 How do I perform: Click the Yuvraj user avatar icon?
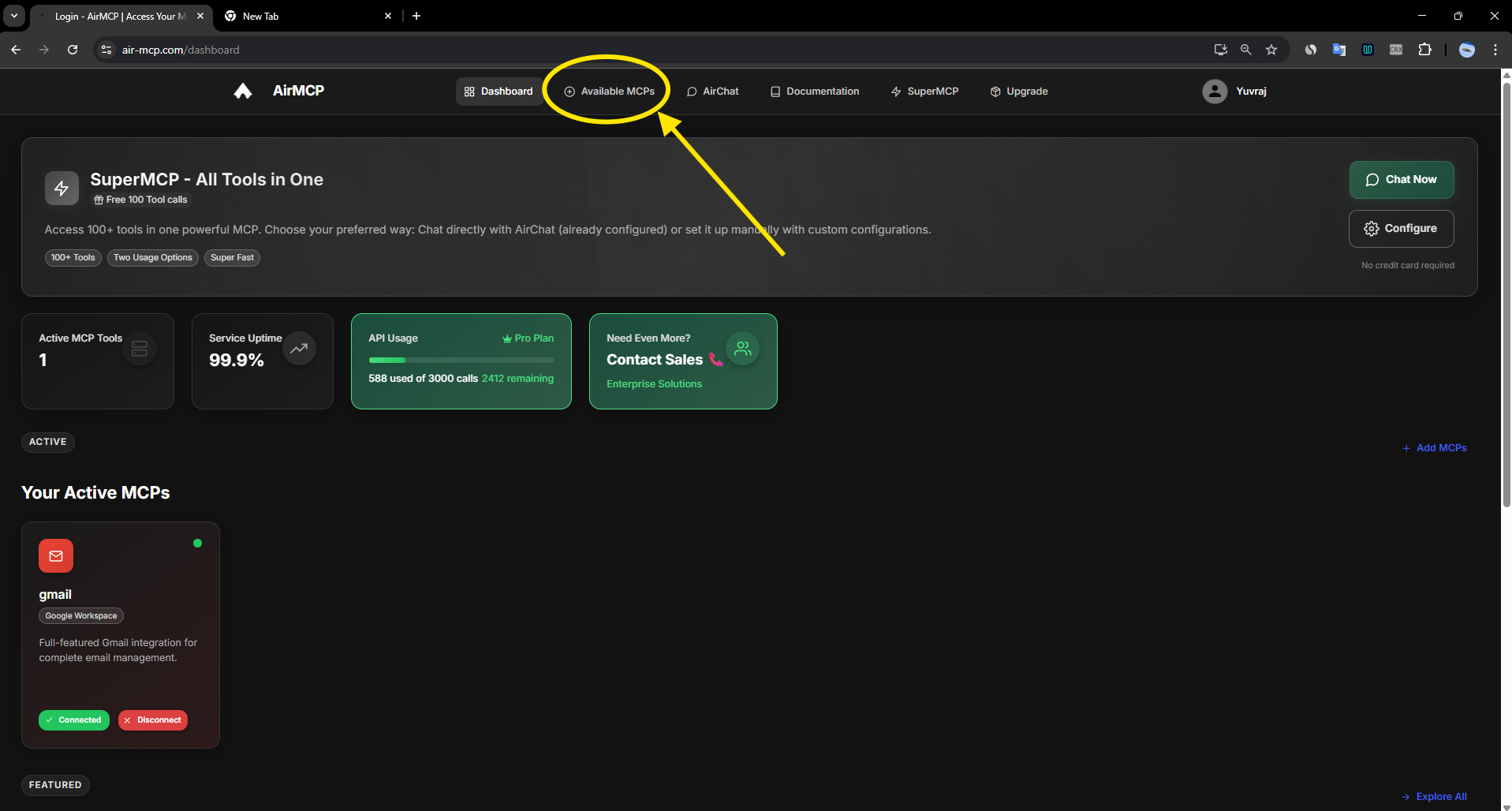click(1215, 92)
